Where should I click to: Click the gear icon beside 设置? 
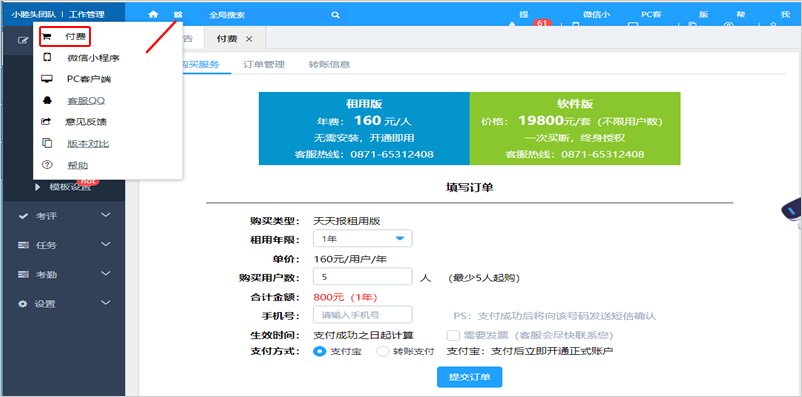tap(23, 304)
